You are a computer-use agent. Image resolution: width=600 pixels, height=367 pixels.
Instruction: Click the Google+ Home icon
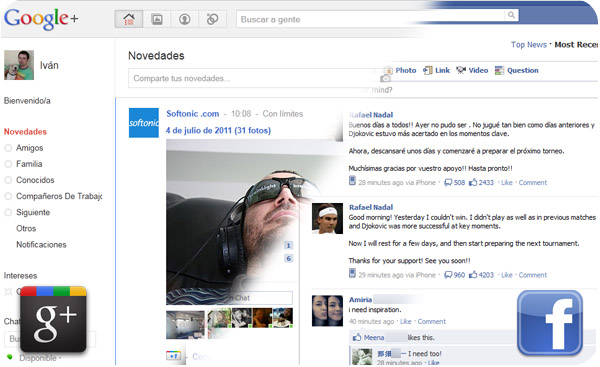click(x=129, y=19)
